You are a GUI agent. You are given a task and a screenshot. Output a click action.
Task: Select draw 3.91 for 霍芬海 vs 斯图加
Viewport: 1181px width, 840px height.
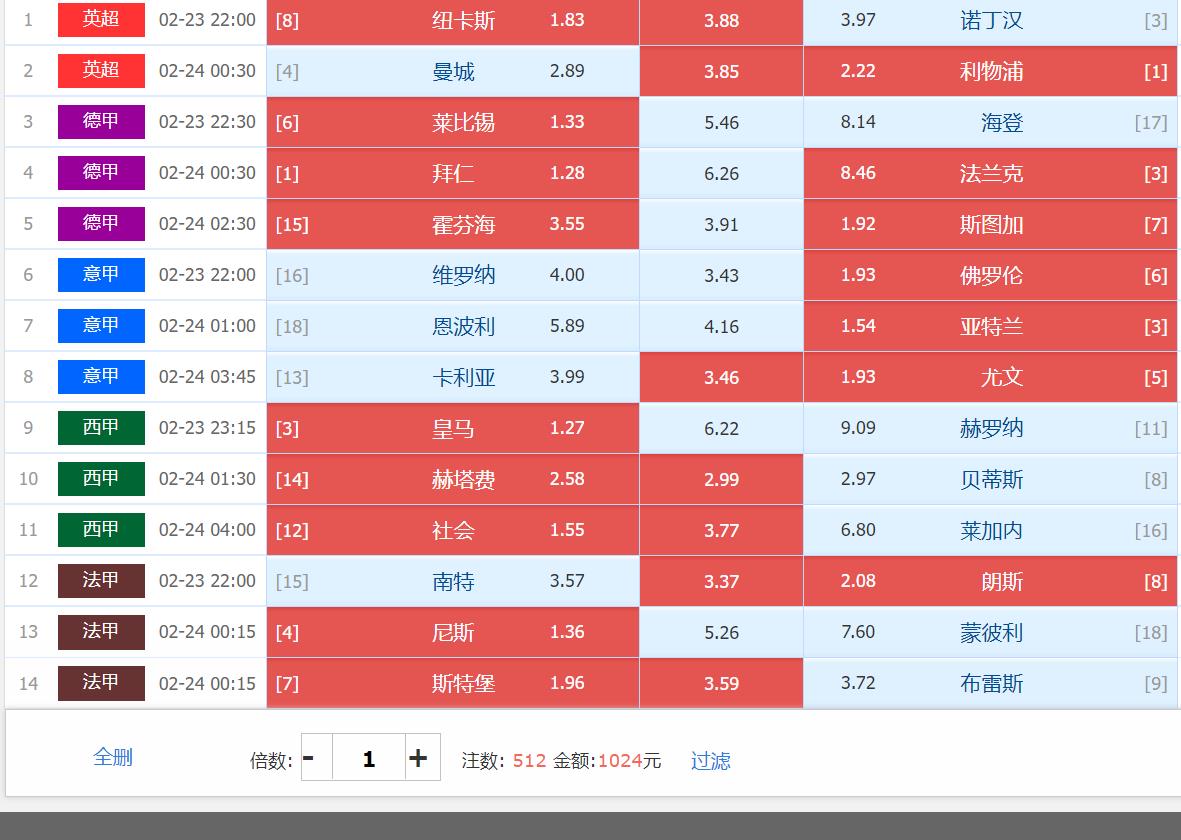pos(722,224)
